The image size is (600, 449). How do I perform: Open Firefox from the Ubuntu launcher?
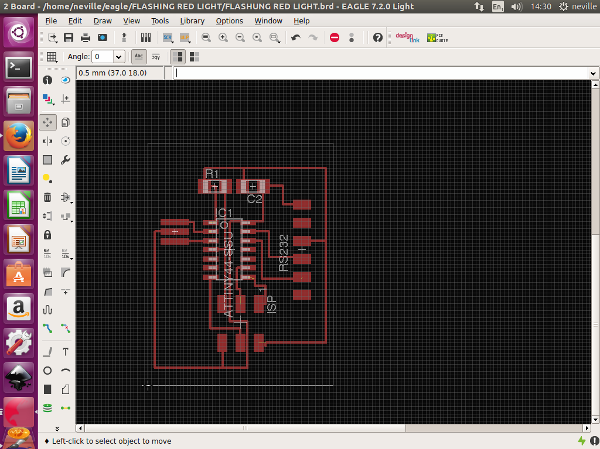(x=19, y=136)
